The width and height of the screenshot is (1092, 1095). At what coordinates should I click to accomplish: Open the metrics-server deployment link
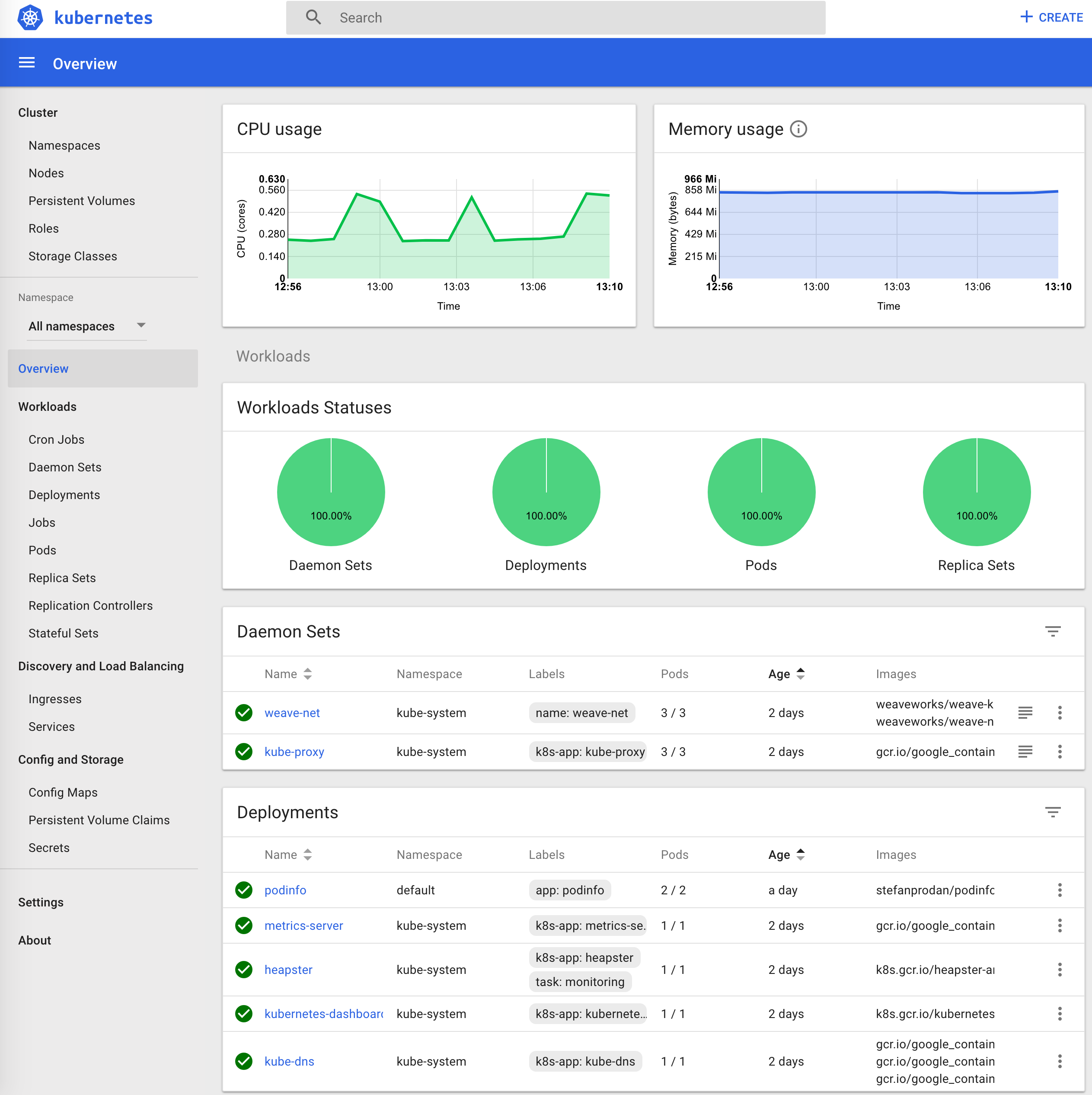pyautogui.click(x=304, y=926)
